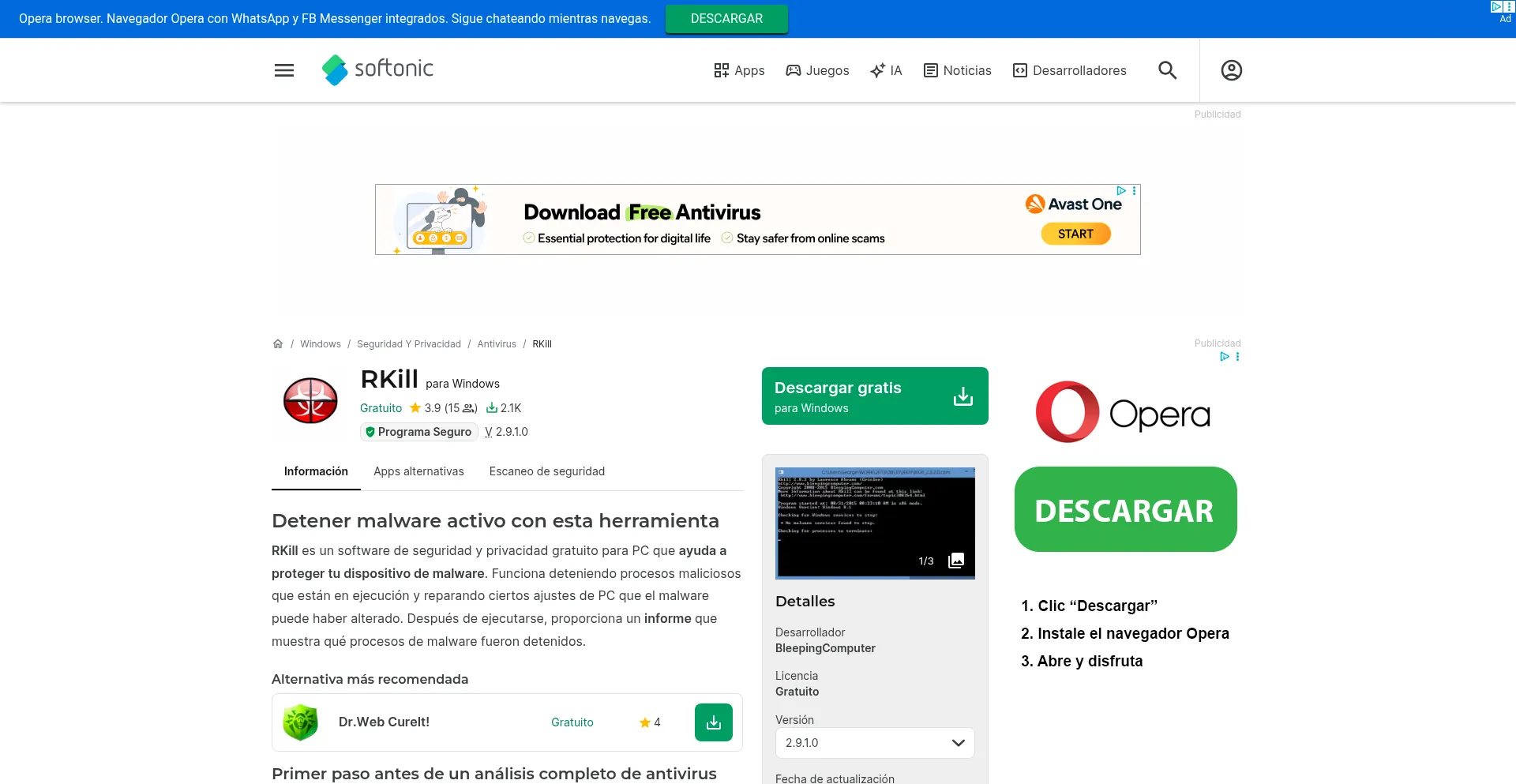The width and height of the screenshot is (1516, 784).
Task: Click the Dr.Web CureIt! shield icon
Action: pyautogui.click(x=301, y=722)
